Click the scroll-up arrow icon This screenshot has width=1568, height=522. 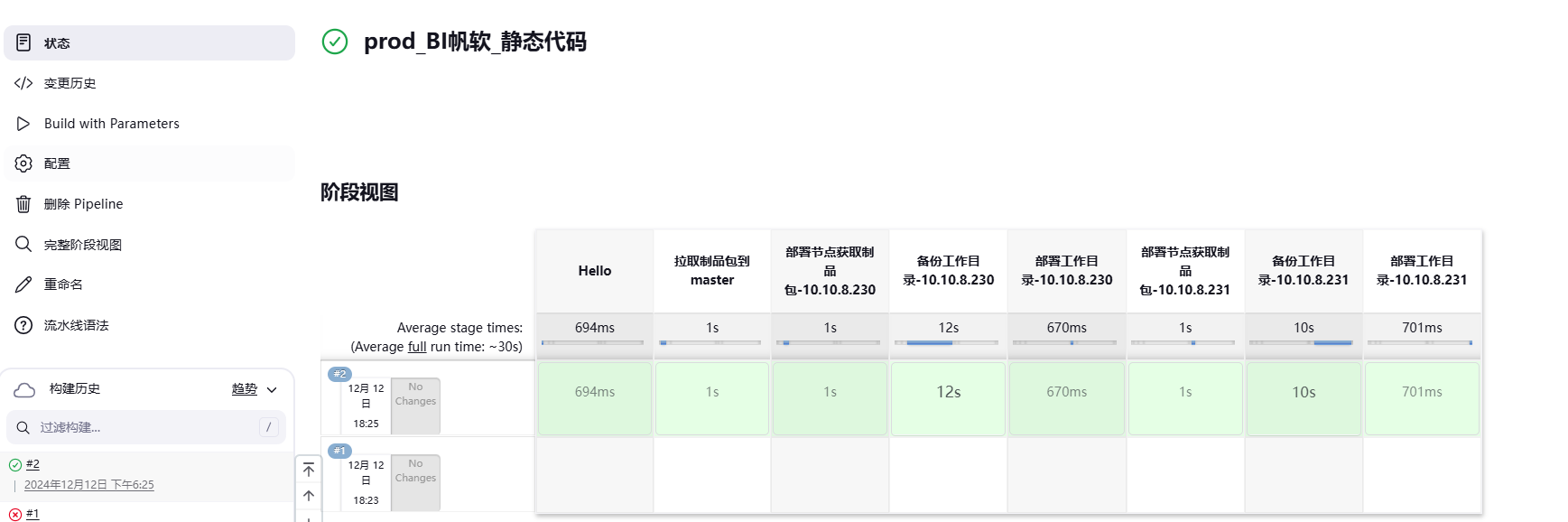(x=309, y=496)
